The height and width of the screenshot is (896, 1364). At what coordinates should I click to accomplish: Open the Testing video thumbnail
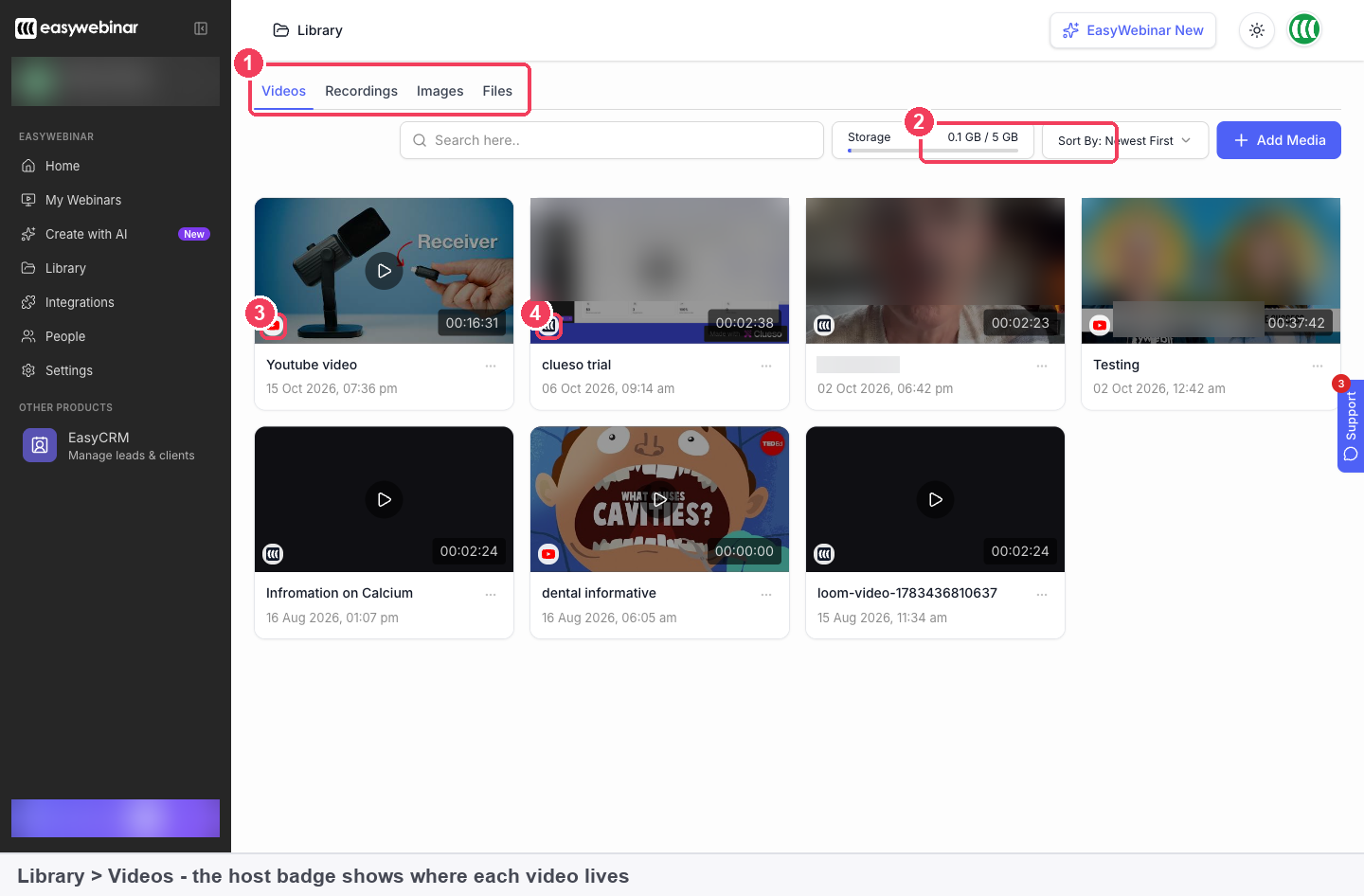[1211, 271]
